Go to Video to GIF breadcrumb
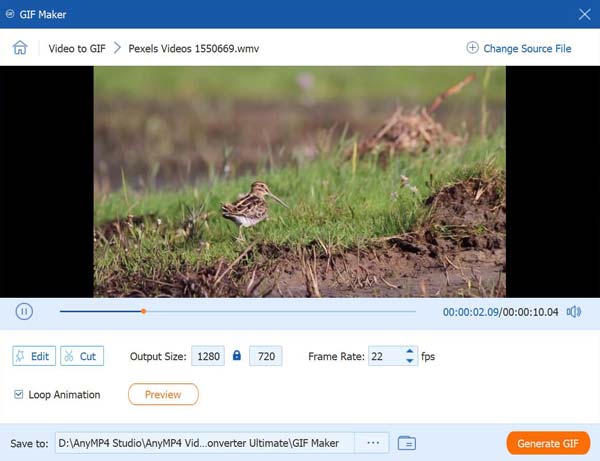 pos(76,48)
